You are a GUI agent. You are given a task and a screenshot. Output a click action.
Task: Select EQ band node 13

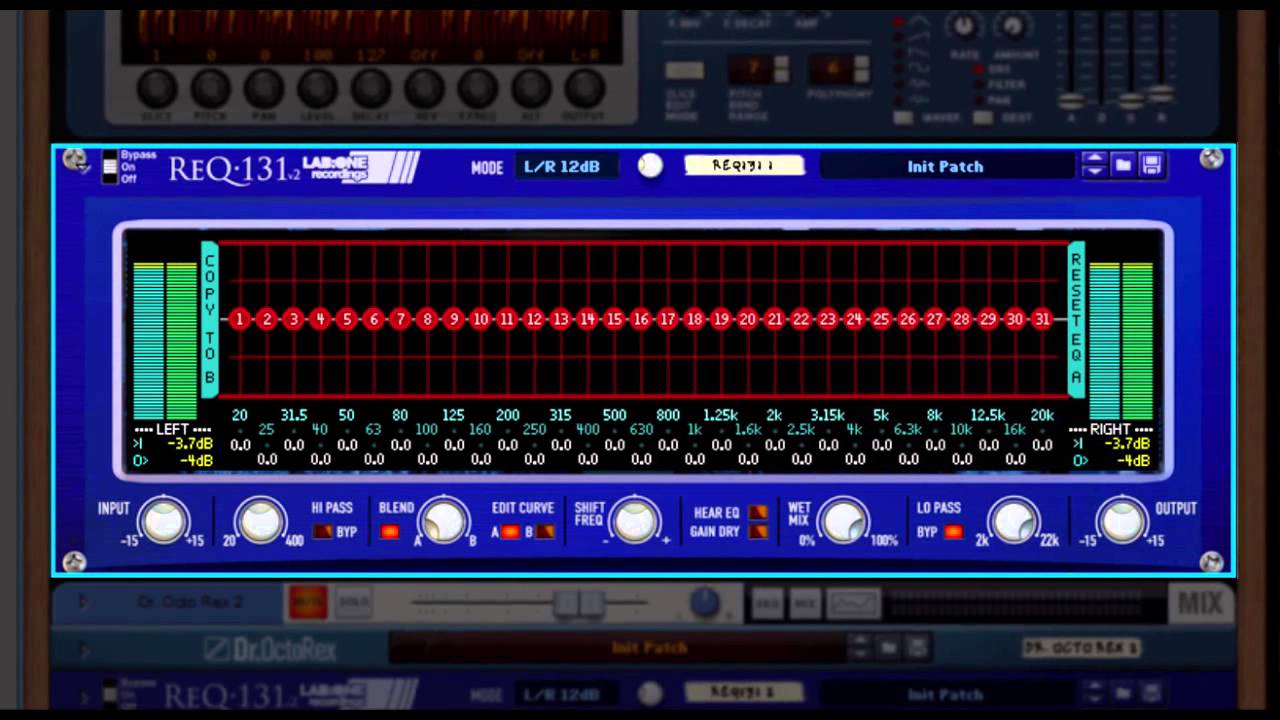click(560, 319)
